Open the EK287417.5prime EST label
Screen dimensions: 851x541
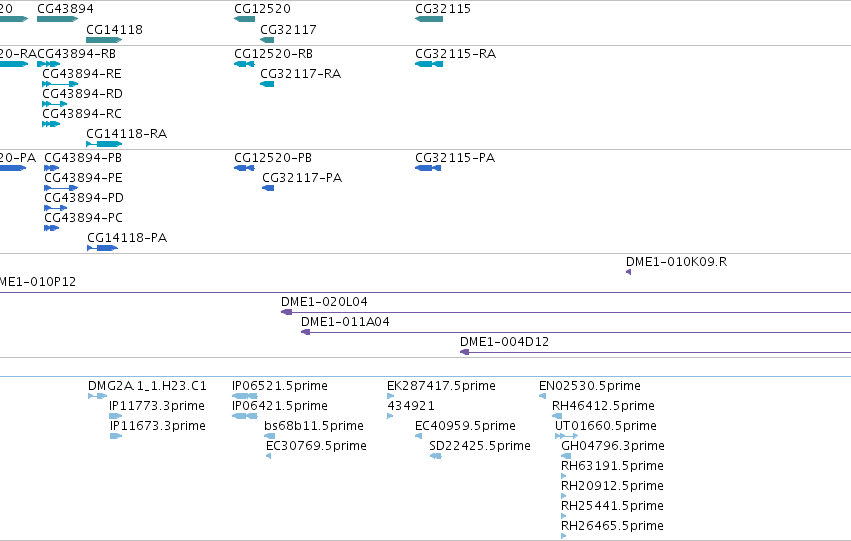[441, 386]
